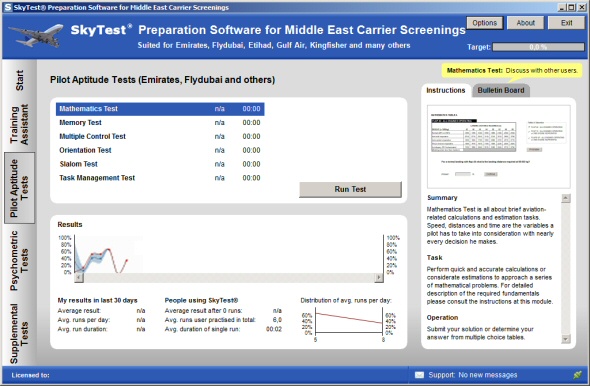This screenshot has width=590, height=386.
Task: Click the results chart right scroll arrow
Action: pyautogui.click(x=379, y=278)
